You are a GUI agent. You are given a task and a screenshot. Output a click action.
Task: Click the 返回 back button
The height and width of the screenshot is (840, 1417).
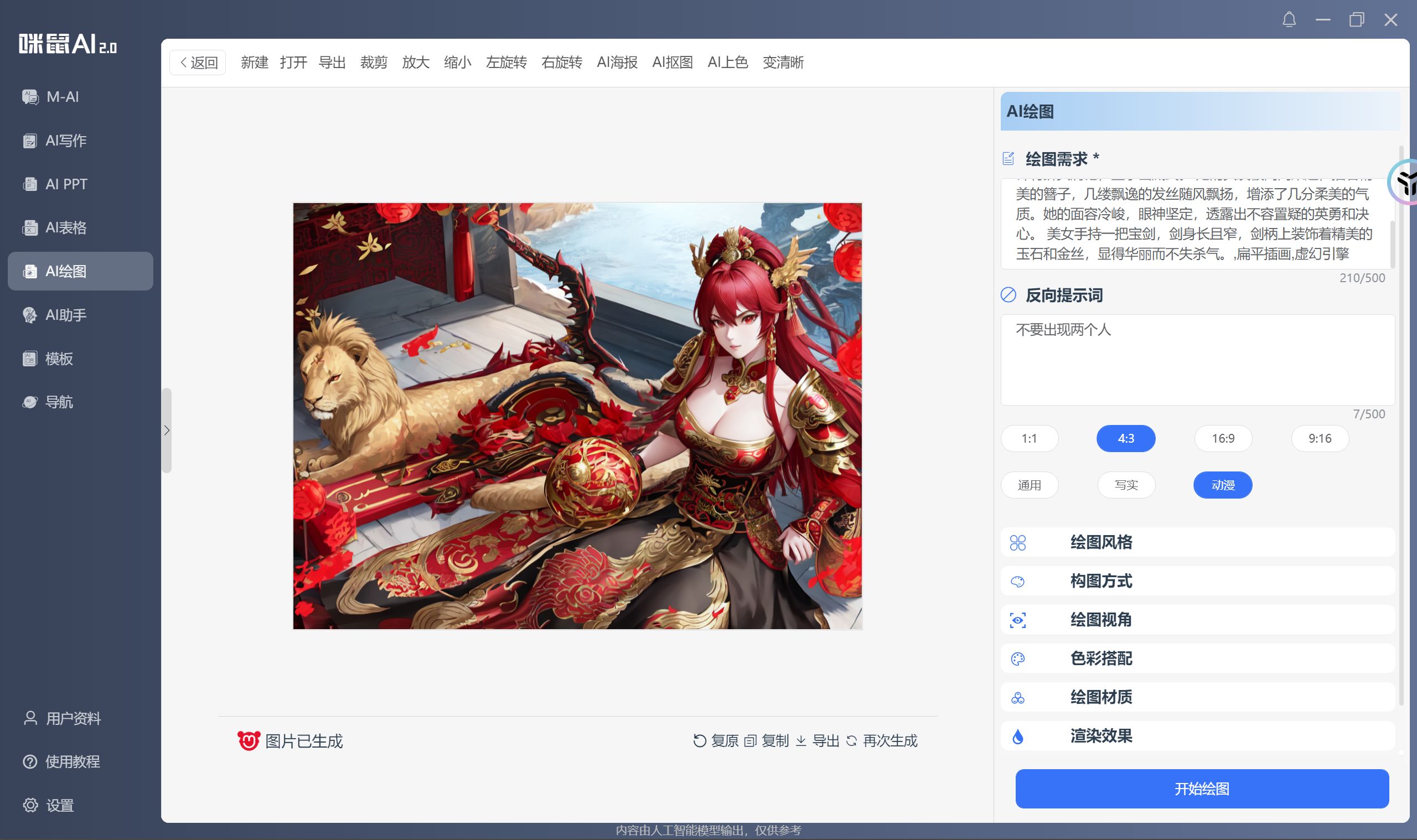[x=198, y=63]
